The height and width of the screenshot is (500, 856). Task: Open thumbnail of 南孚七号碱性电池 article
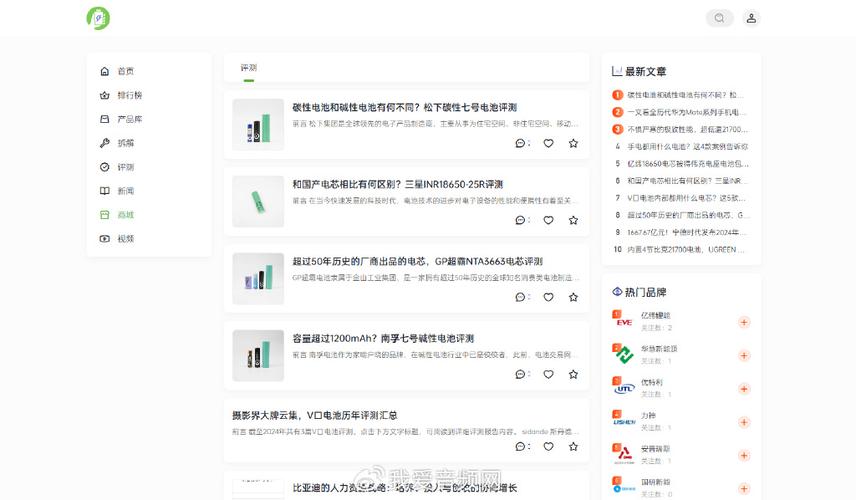click(x=258, y=355)
